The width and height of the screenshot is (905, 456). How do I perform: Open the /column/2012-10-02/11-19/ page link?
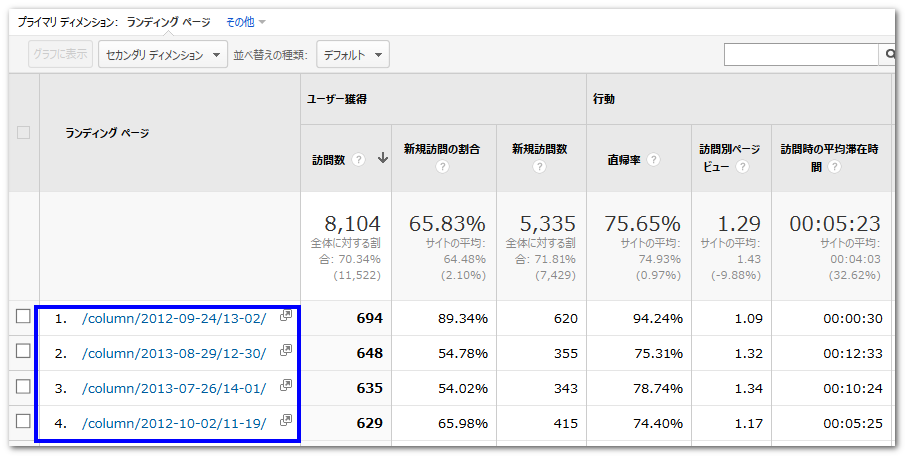(174, 422)
